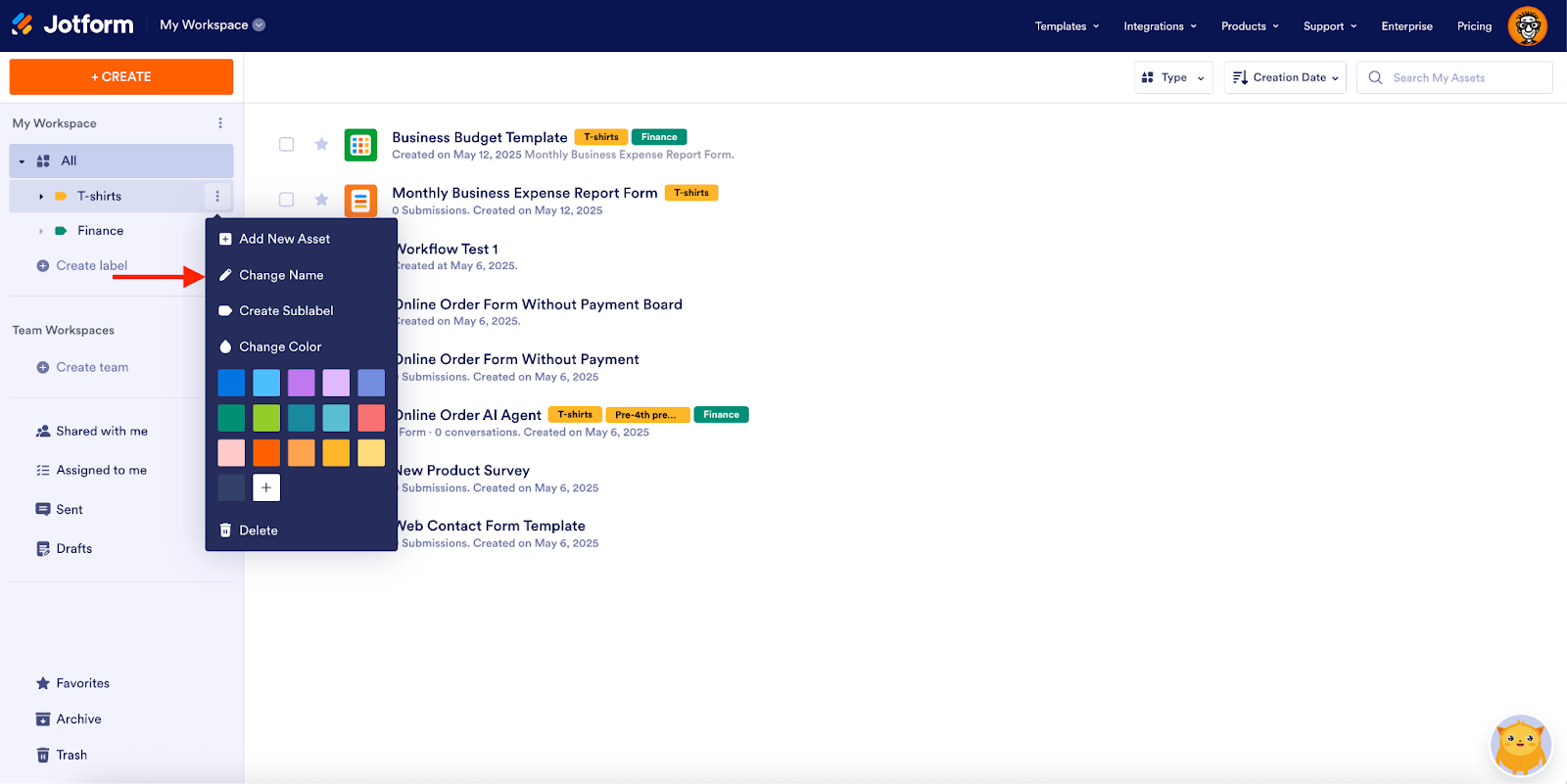Click Finance tag on Business Budget Template
The image size is (1567, 784).
(659, 137)
